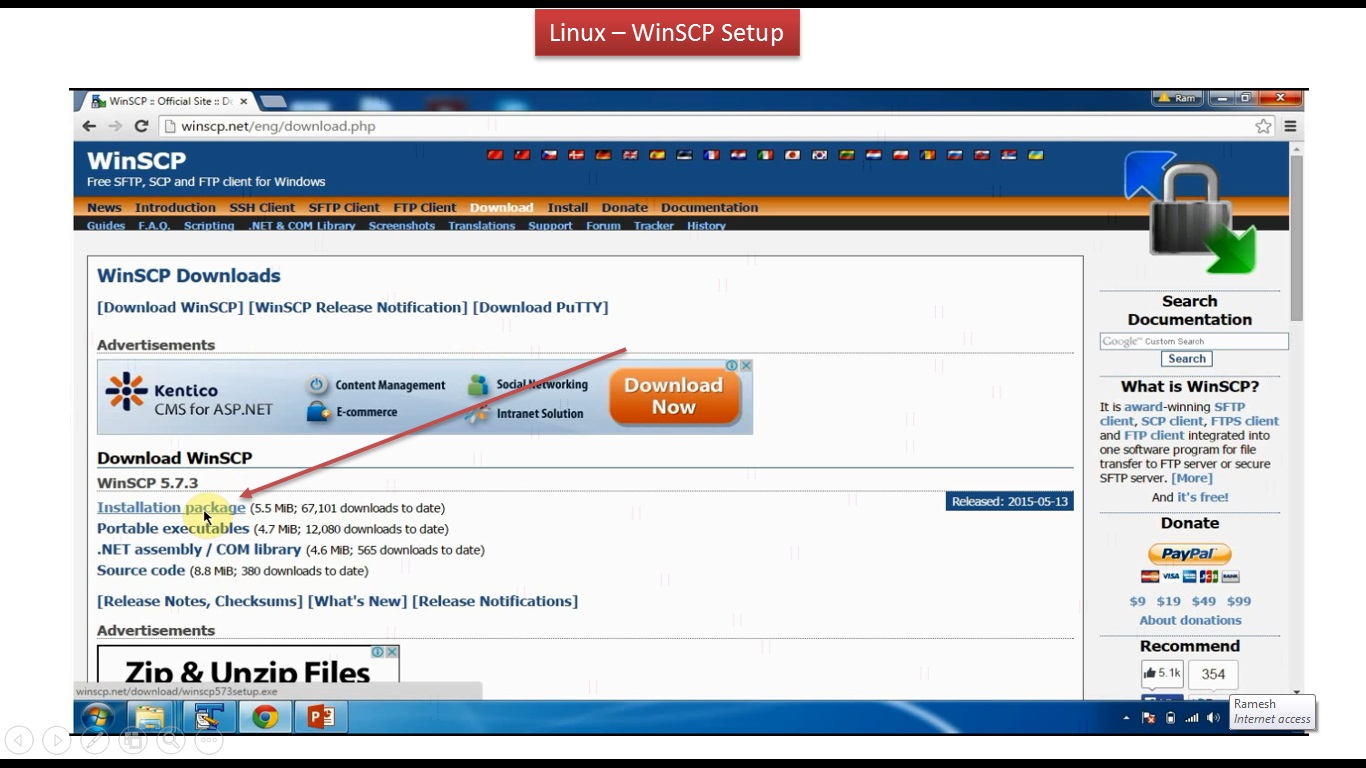Select the Danish flag language
The image size is (1366, 768).
tap(576, 155)
